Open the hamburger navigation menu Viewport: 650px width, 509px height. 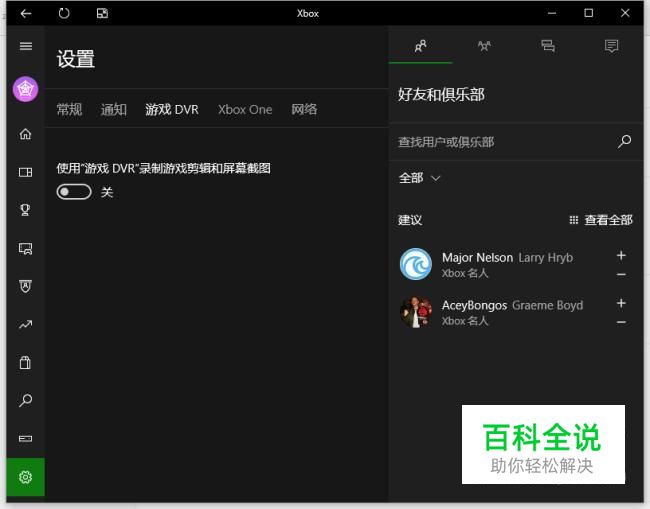26,46
